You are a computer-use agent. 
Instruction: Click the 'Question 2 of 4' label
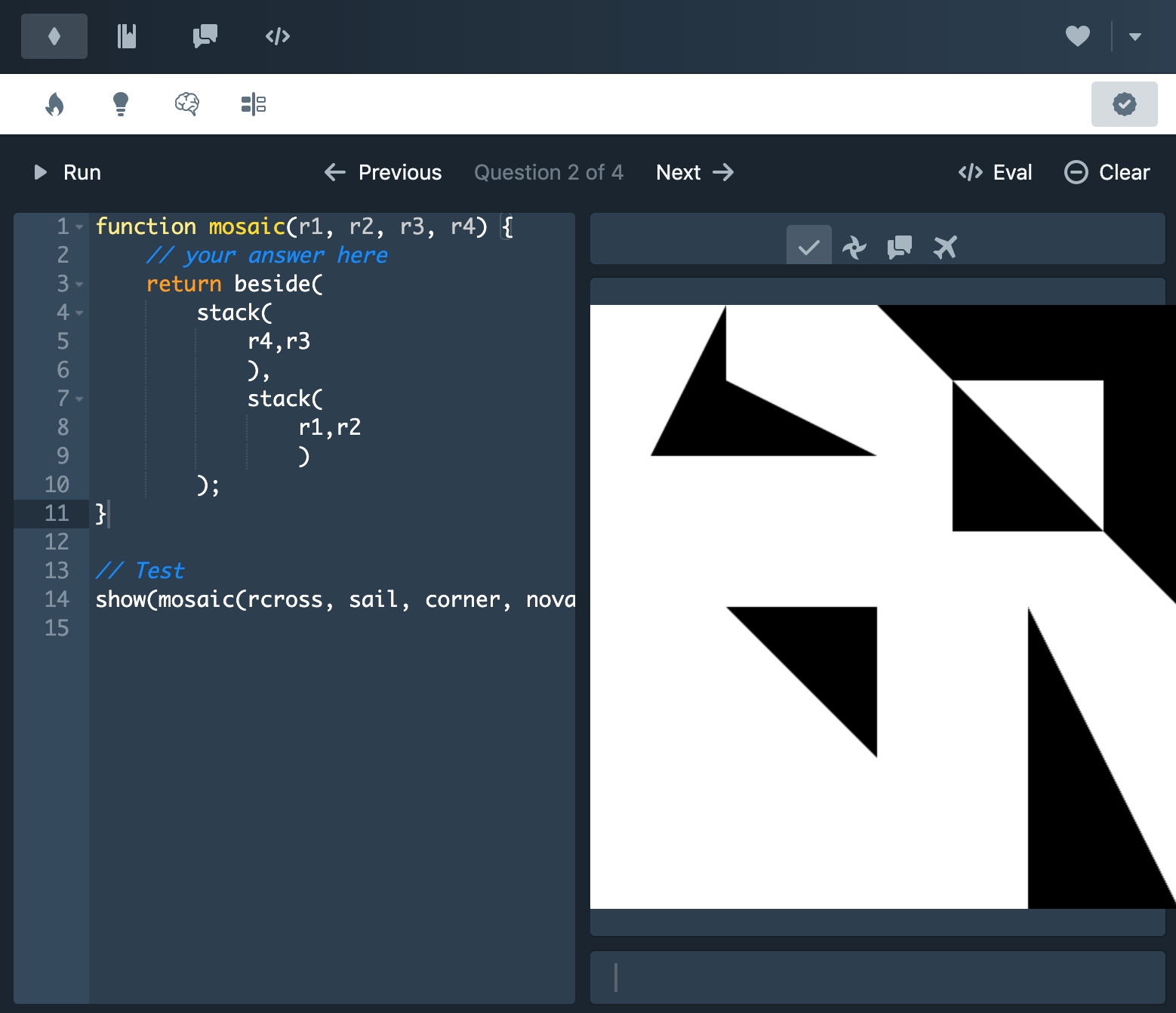pos(549,173)
